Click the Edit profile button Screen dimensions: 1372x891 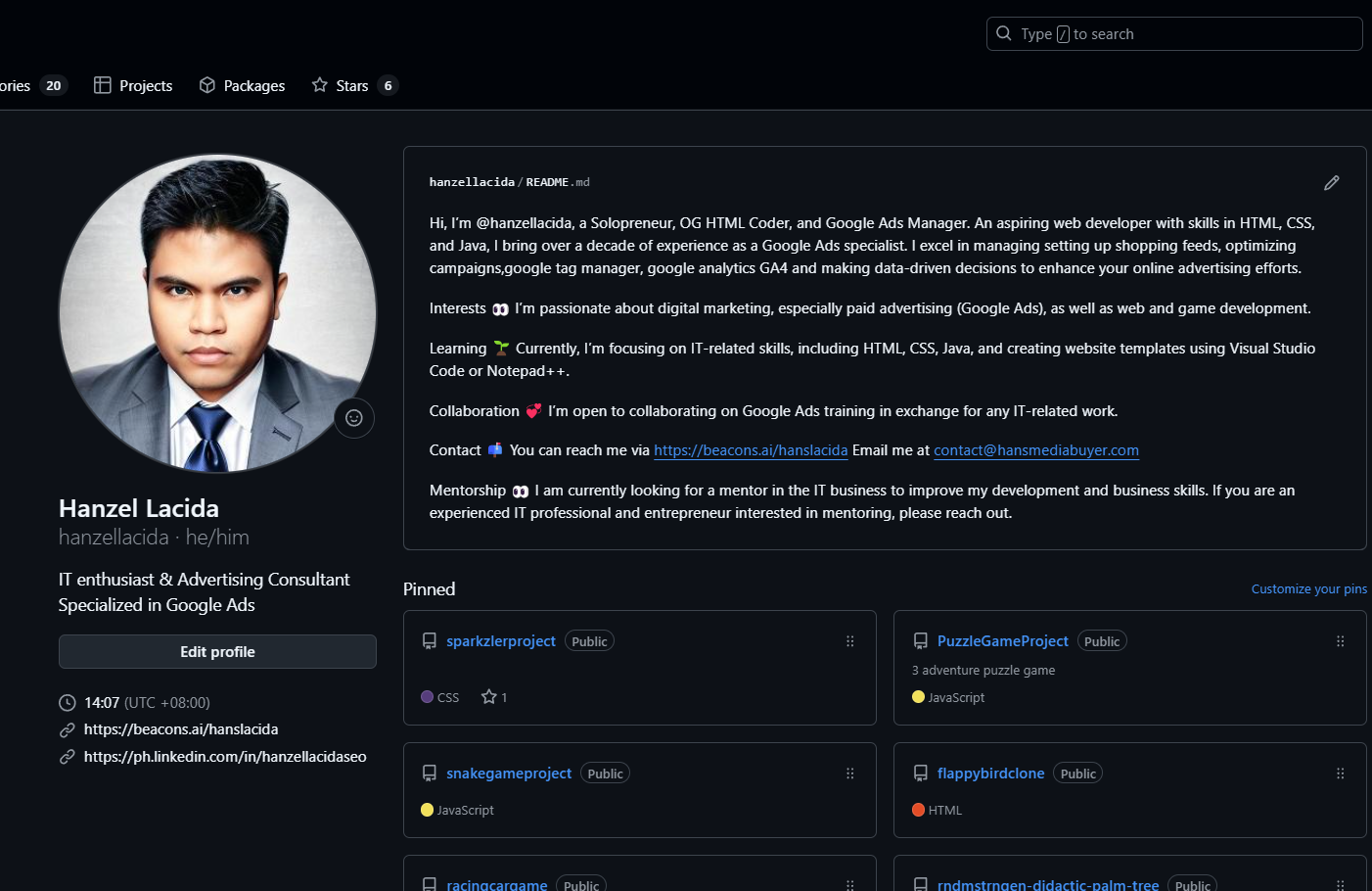click(217, 651)
